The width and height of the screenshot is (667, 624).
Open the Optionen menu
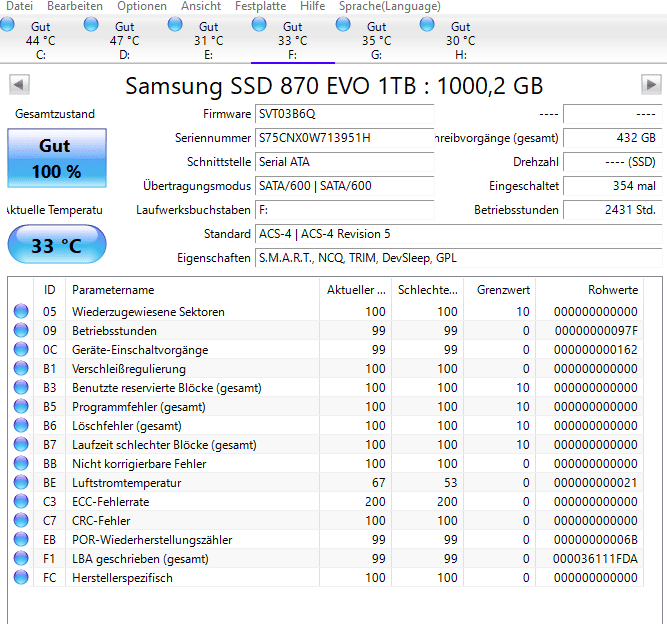pyautogui.click(x=142, y=6)
